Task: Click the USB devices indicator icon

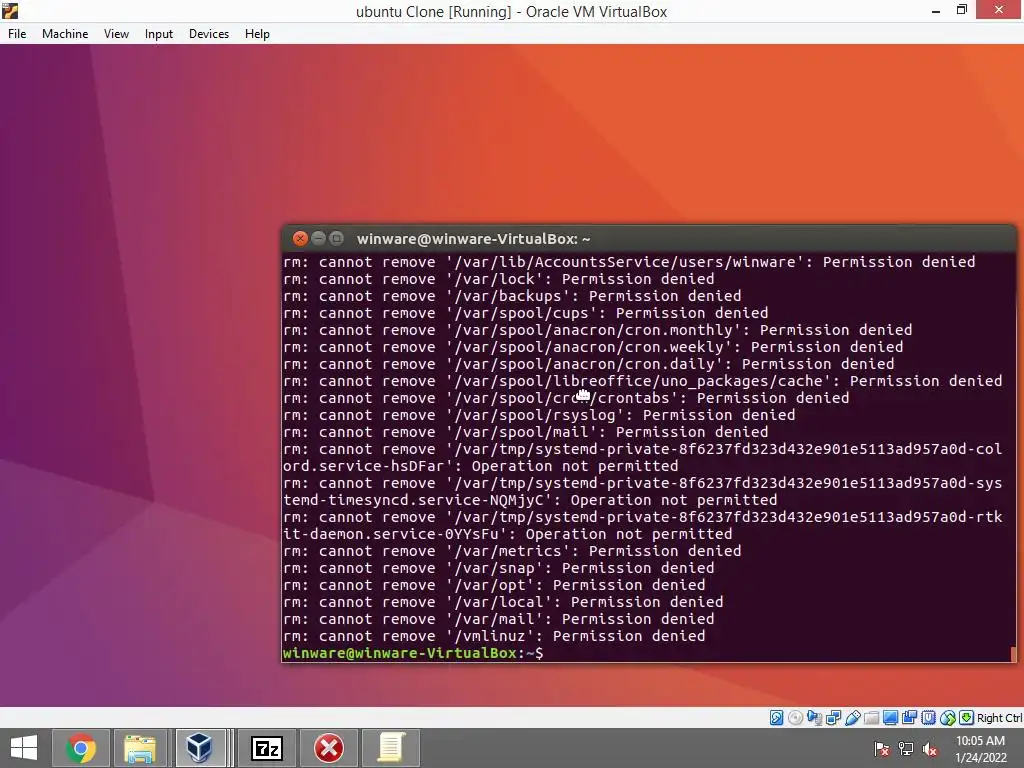Action: [852, 718]
